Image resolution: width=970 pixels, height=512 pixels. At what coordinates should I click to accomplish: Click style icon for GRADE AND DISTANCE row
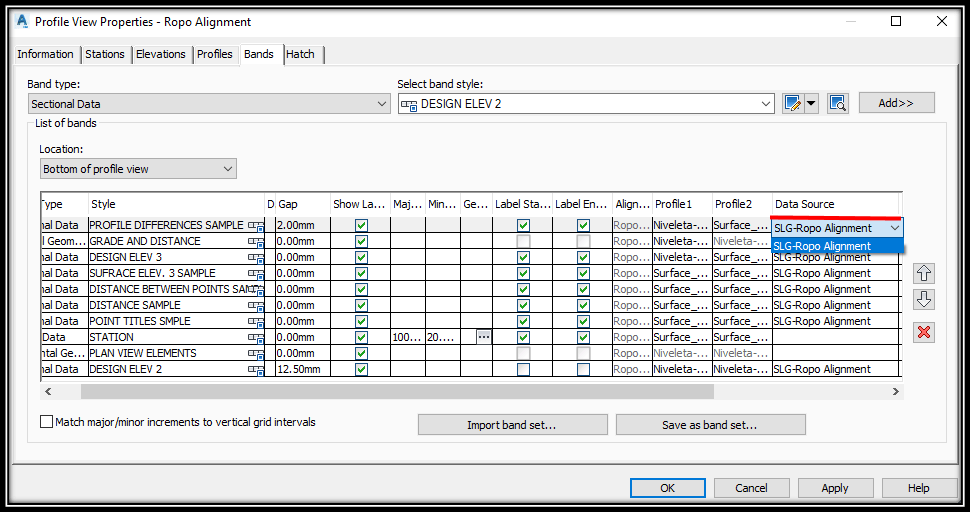tap(255, 242)
